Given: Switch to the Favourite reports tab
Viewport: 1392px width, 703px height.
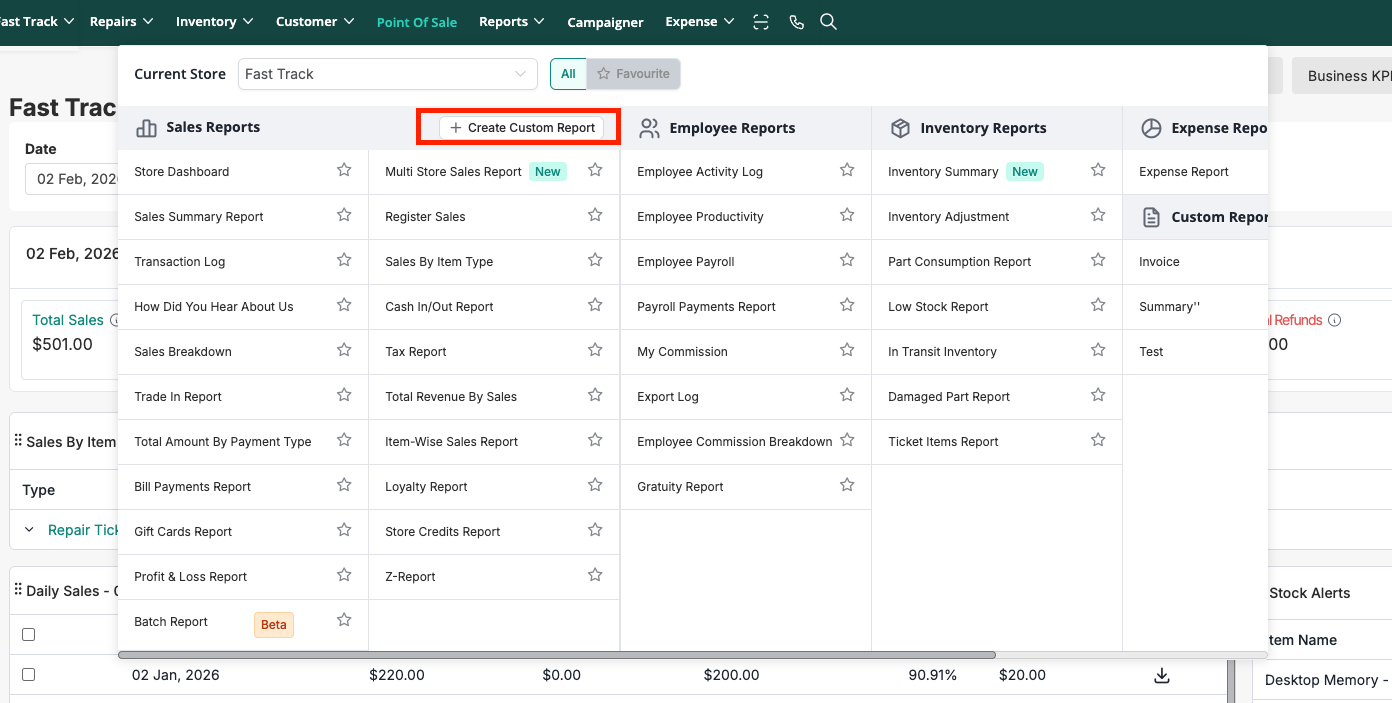Looking at the screenshot, I should tap(633, 74).
